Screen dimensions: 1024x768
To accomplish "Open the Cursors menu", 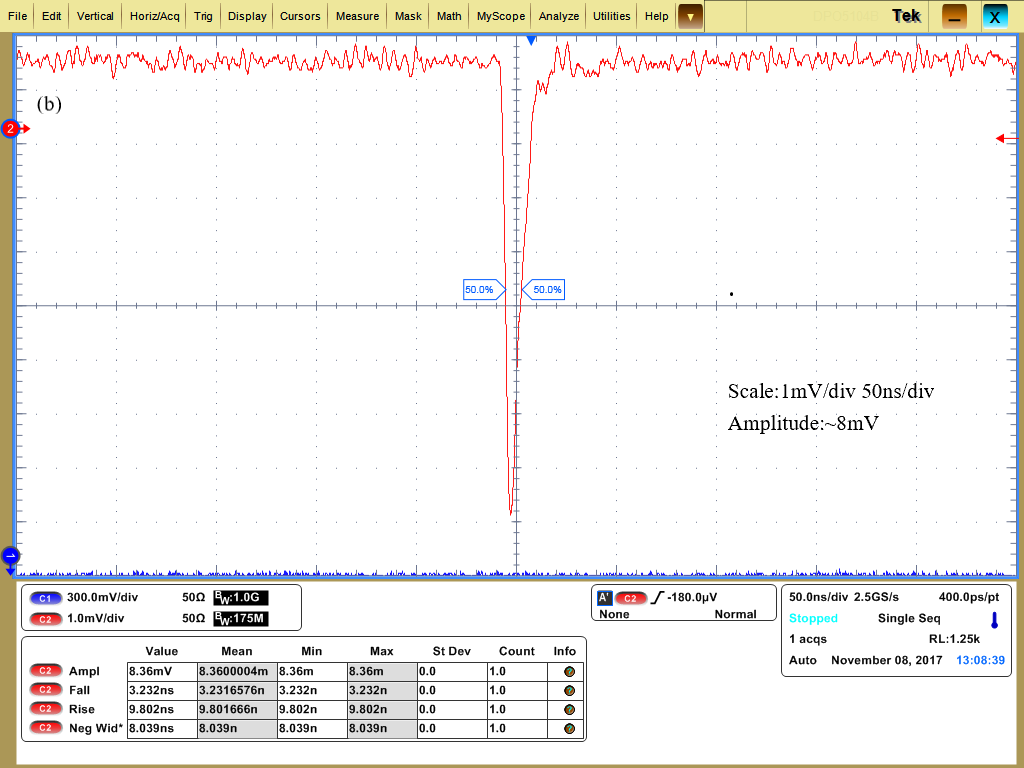I will [x=300, y=16].
